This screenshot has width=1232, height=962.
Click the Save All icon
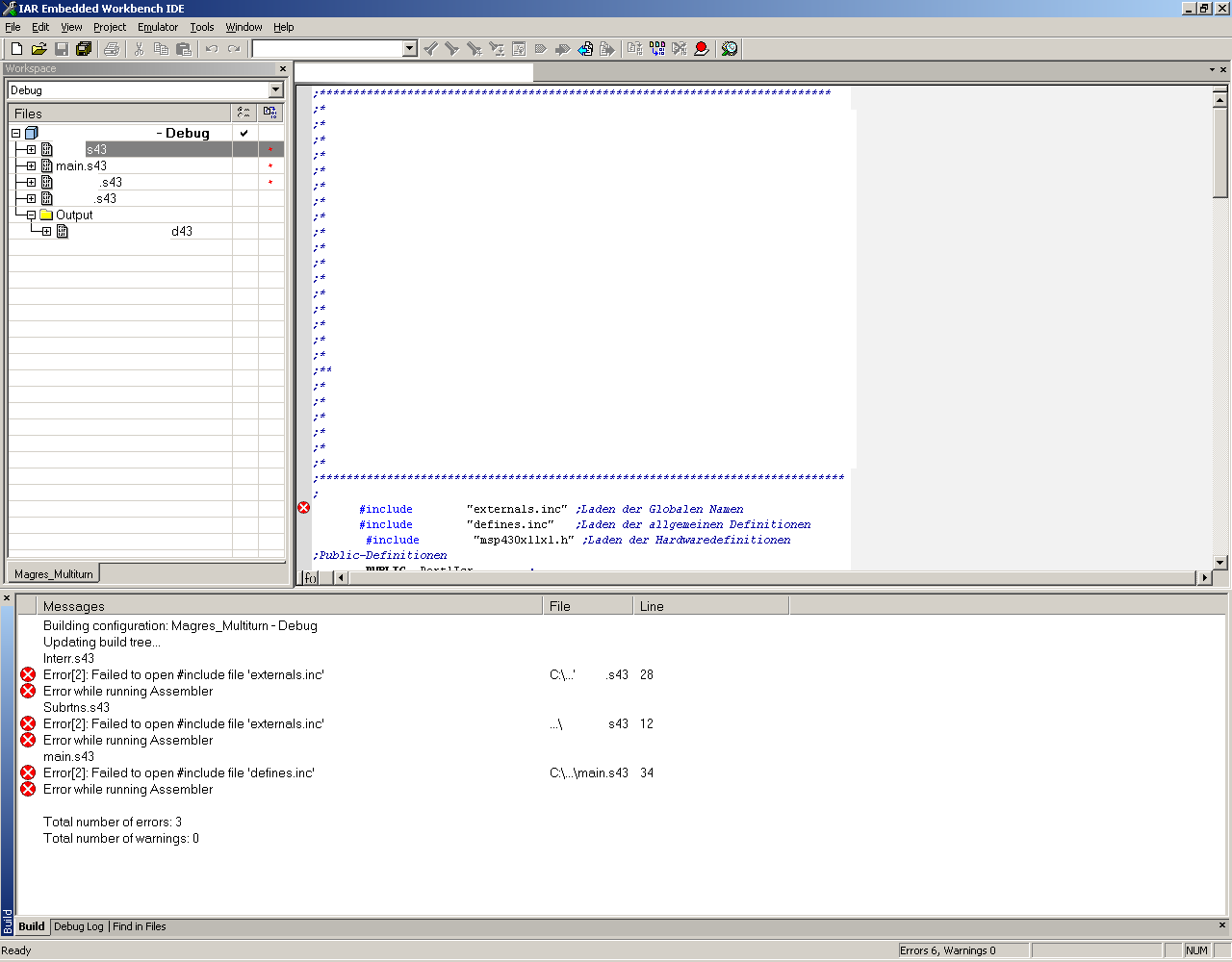[84, 49]
